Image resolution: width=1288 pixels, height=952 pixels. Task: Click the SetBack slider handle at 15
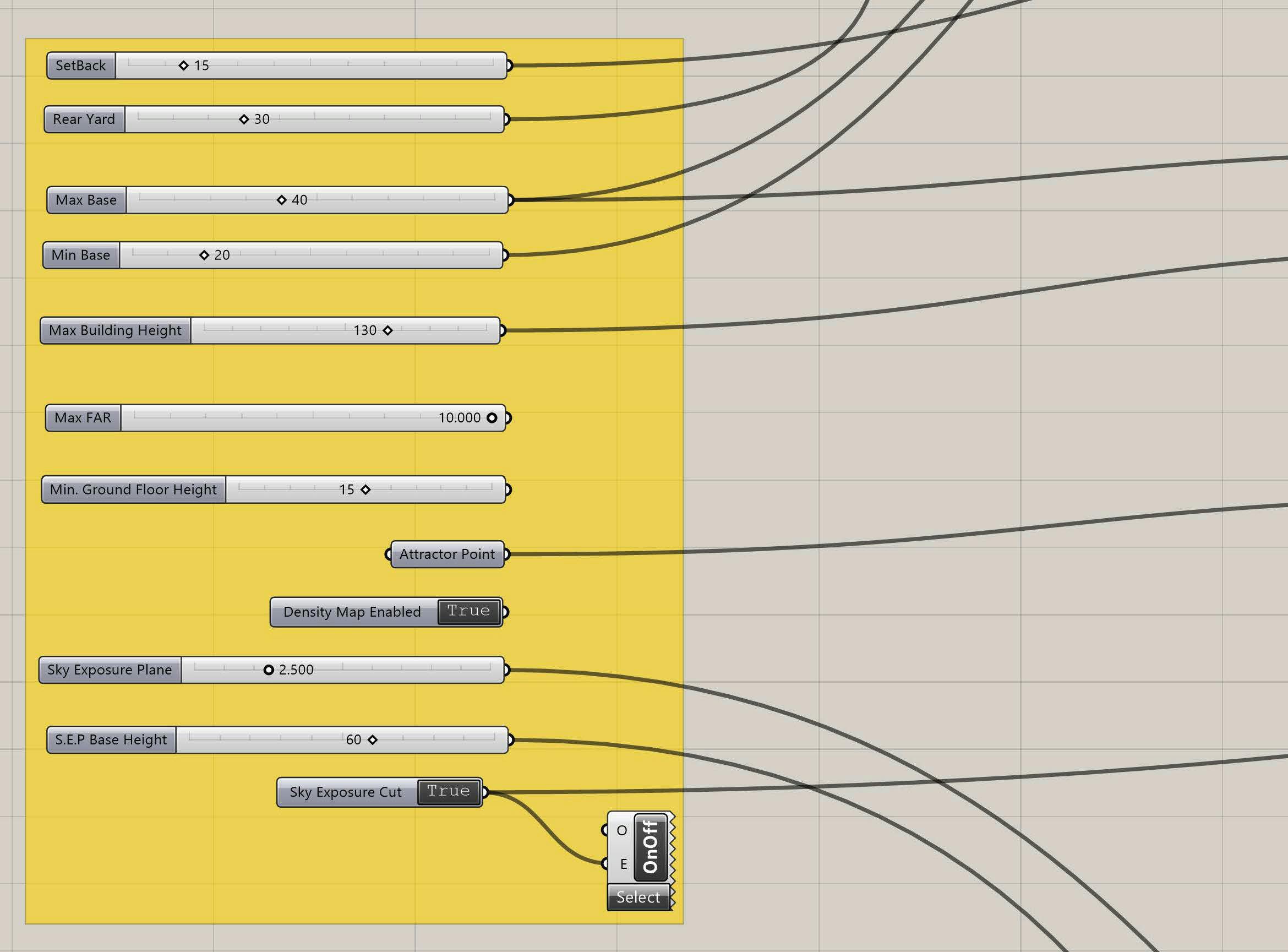click(184, 66)
